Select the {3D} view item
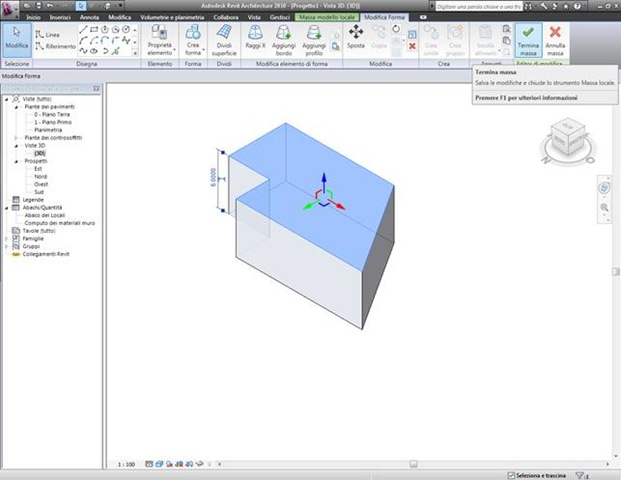Viewport: 621px width, 480px height. pos(40,153)
